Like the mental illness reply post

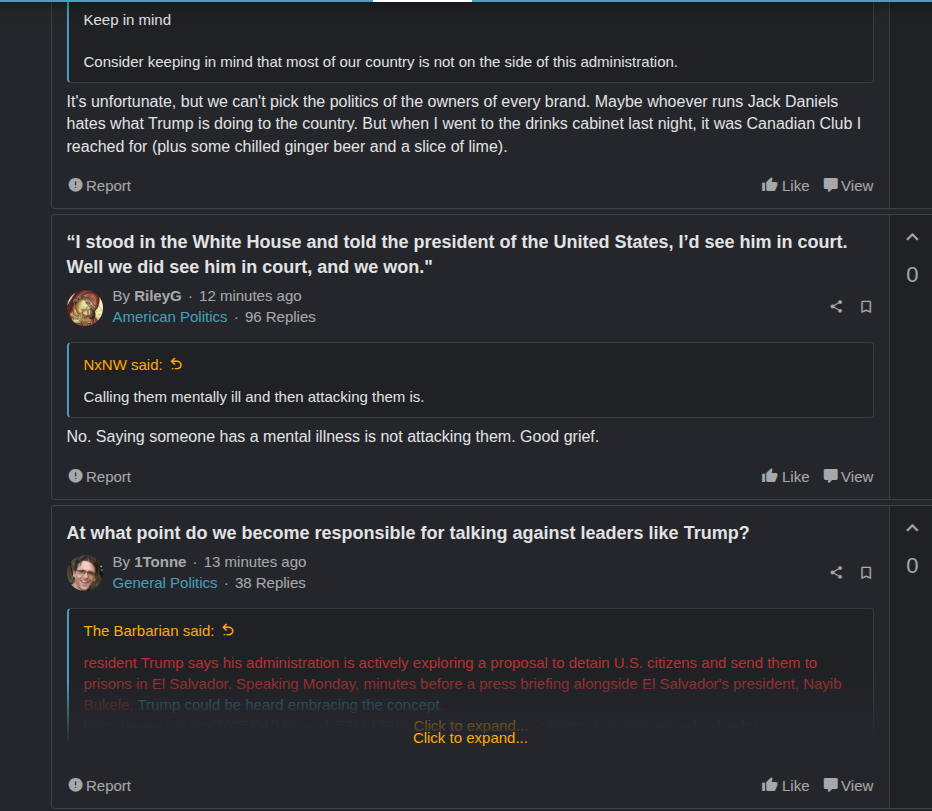pyautogui.click(x=785, y=477)
